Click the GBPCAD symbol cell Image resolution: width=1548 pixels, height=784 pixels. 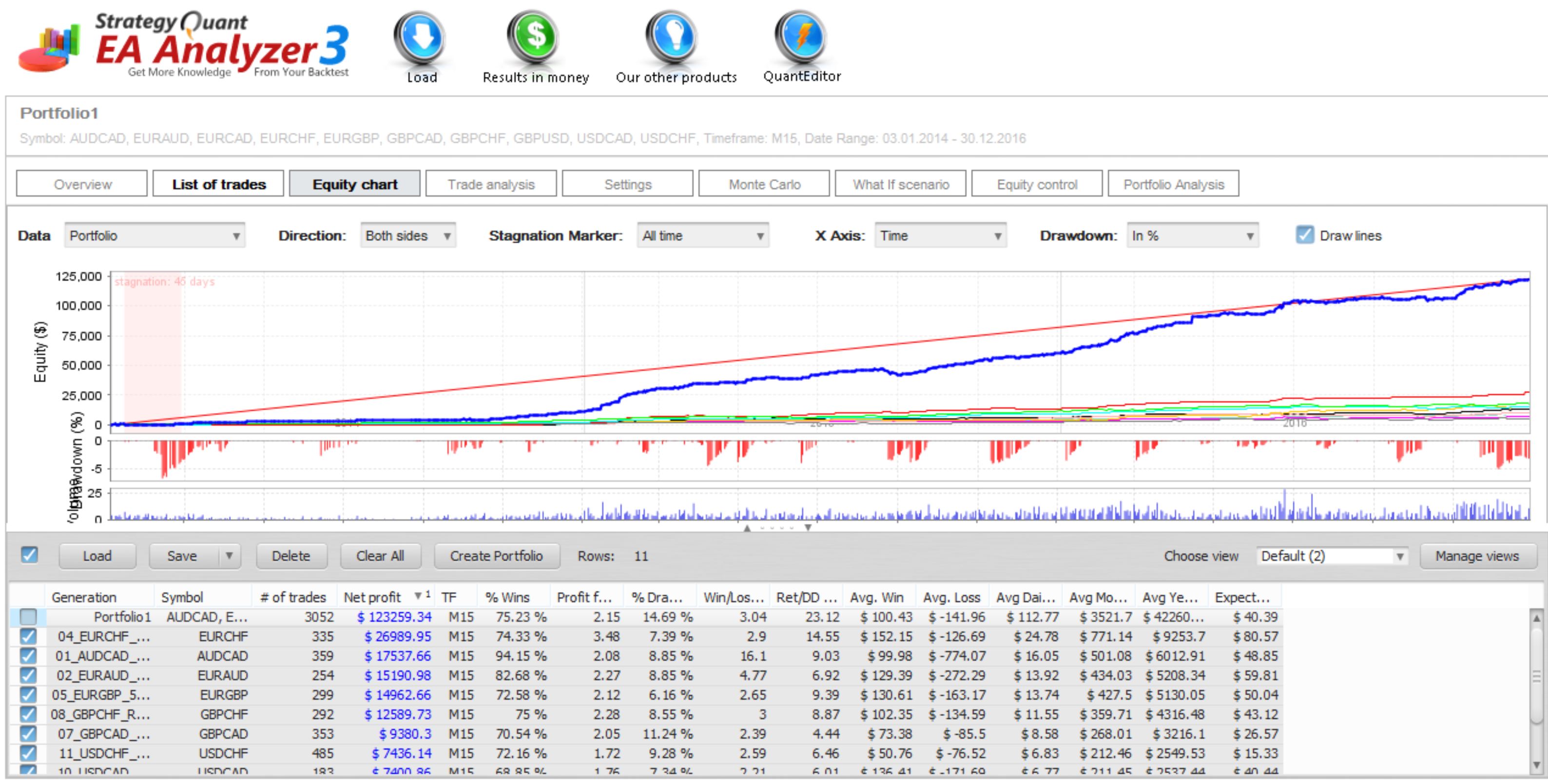(x=224, y=733)
